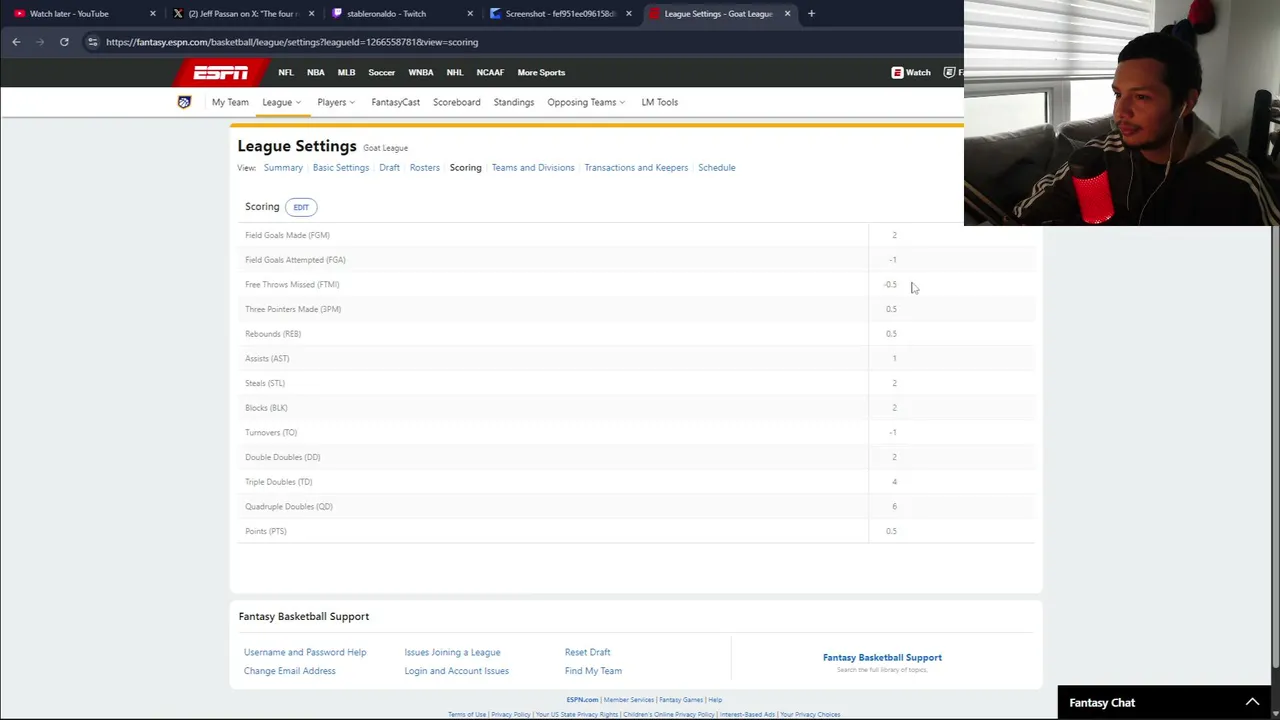Open the ESPN.com footer link

(582, 700)
